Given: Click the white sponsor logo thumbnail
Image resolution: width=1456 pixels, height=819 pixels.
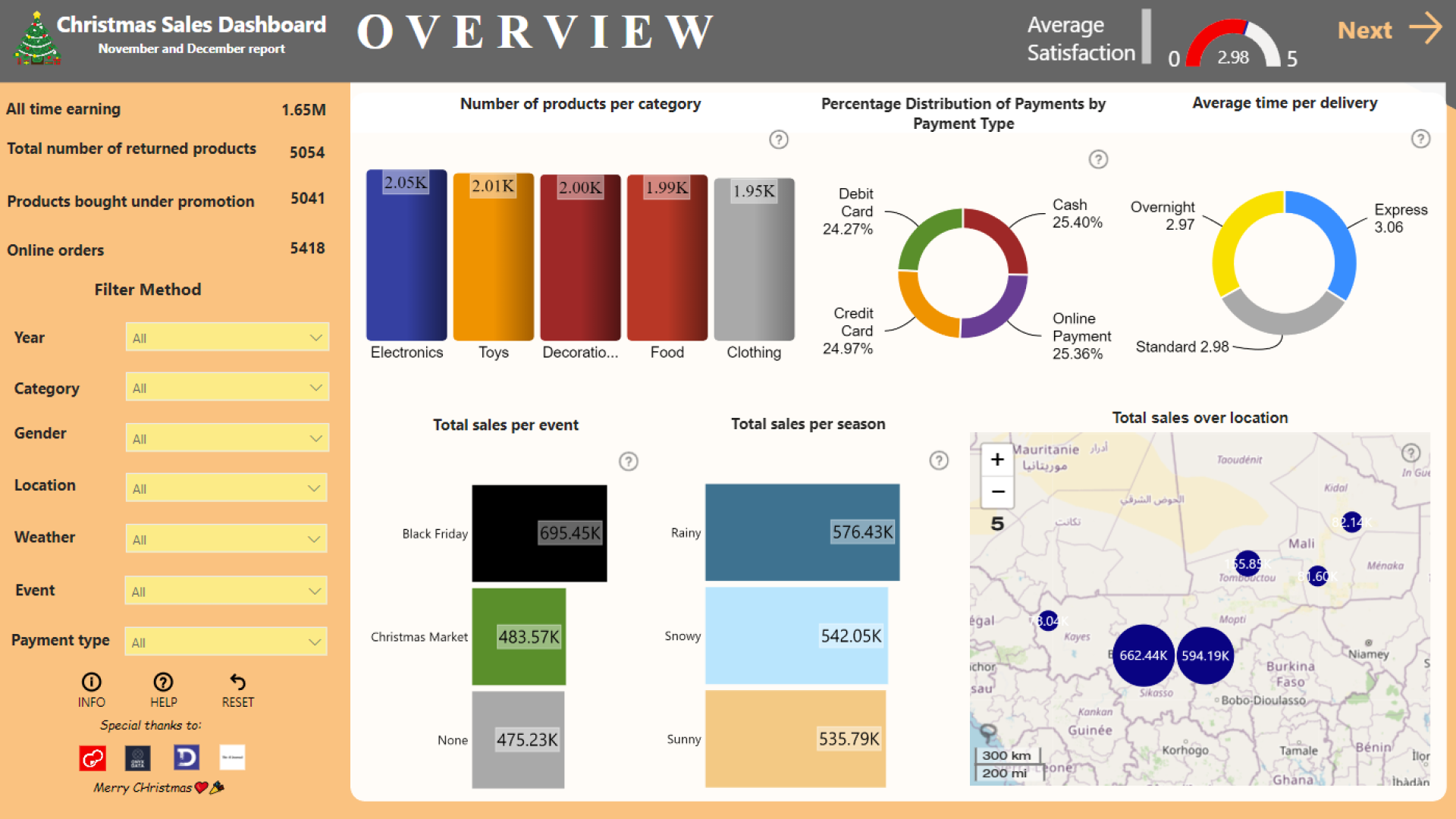Looking at the screenshot, I should pyautogui.click(x=232, y=757).
